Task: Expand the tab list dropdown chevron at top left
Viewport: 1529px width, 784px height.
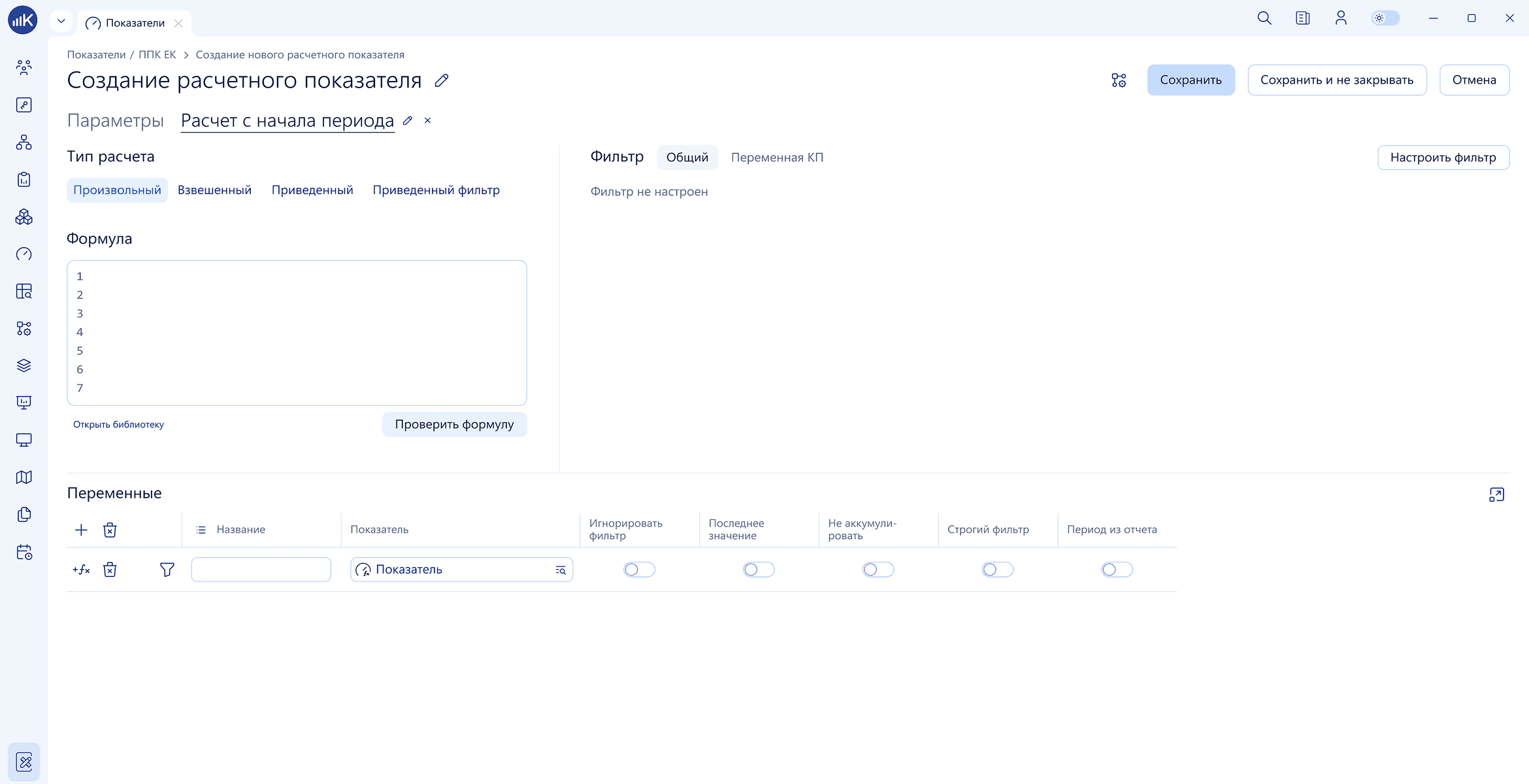Action: click(x=61, y=21)
